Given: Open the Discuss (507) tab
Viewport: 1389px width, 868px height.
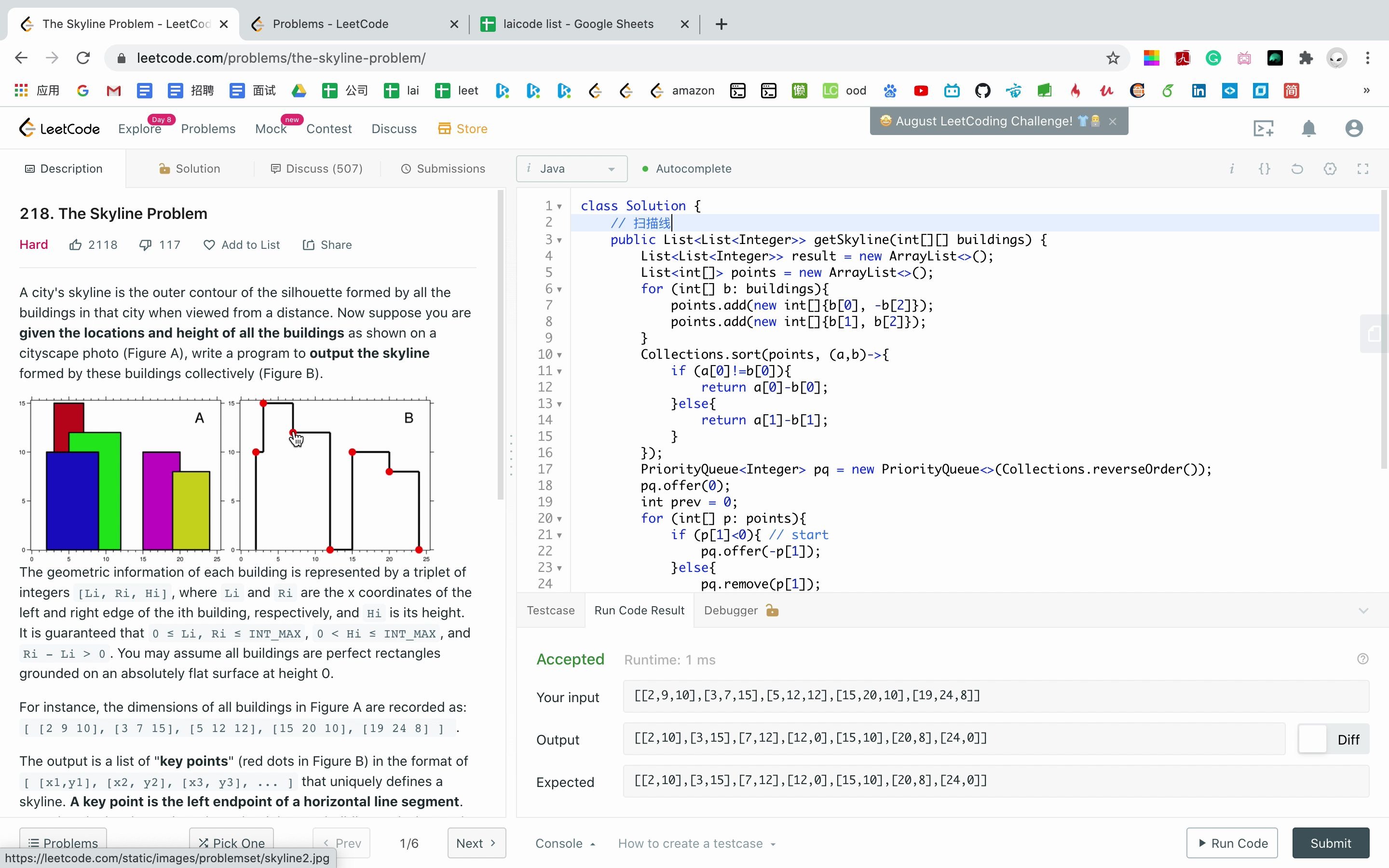Looking at the screenshot, I should [x=316, y=169].
